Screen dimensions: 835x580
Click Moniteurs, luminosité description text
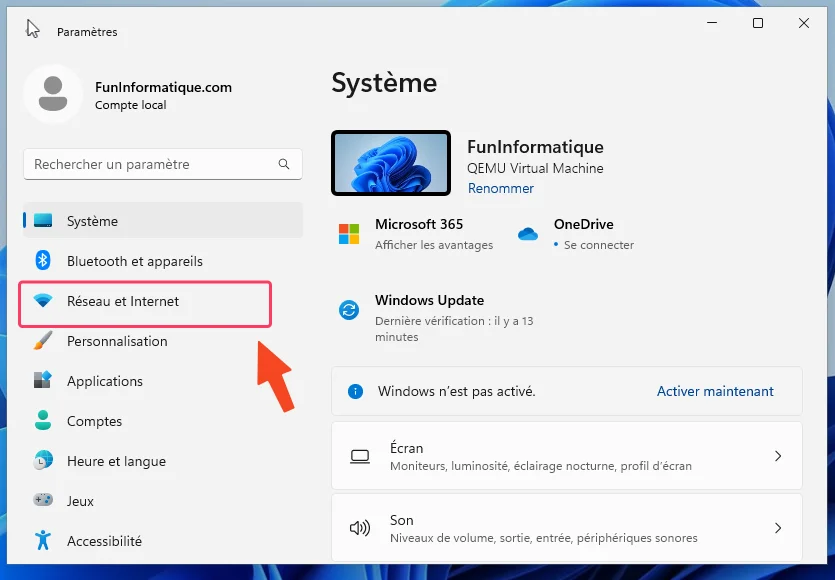pos(541,466)
